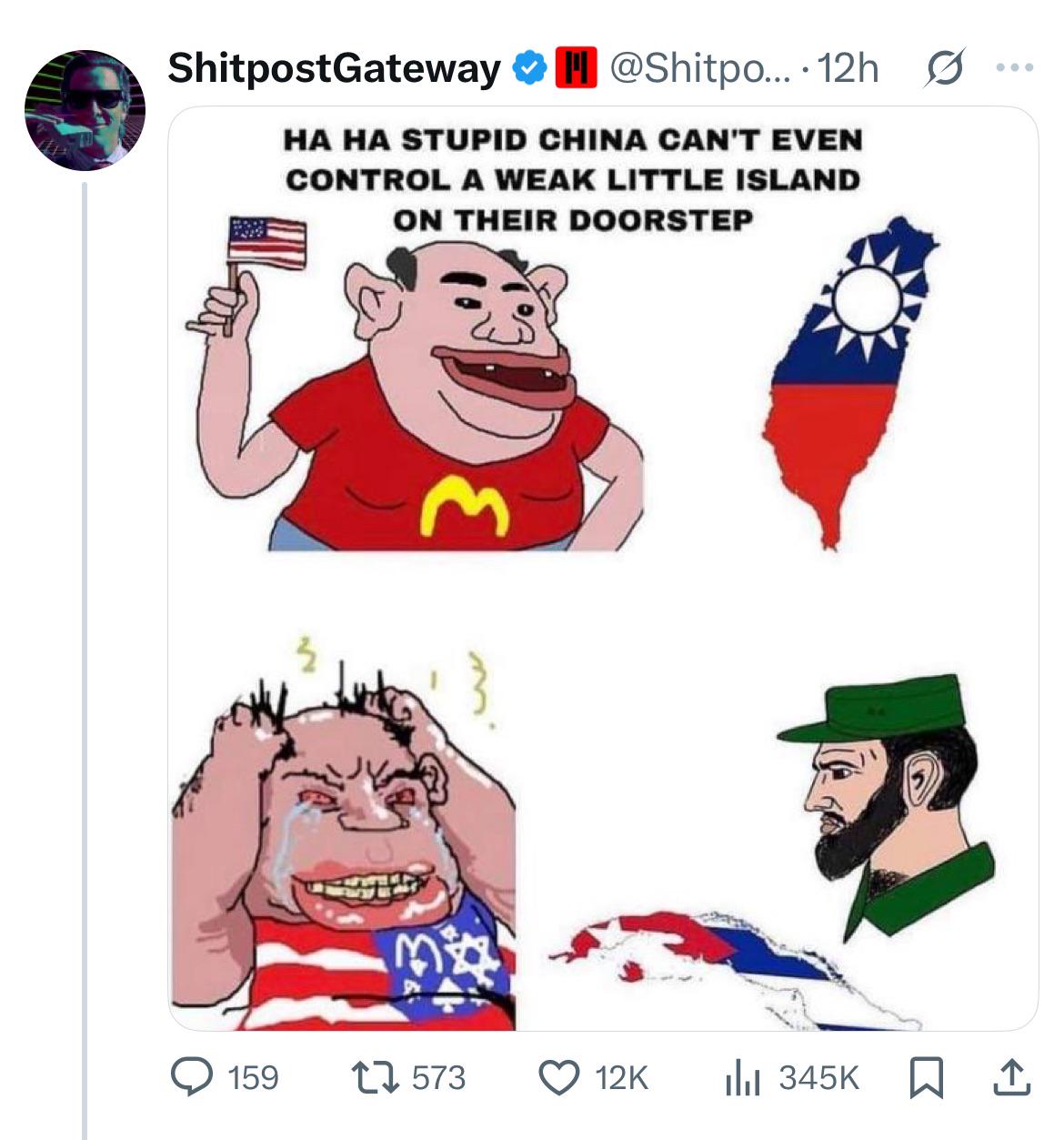Click the repost arrows icon
This screenshot has height=1140, width=1064.
click(376, 1078)
